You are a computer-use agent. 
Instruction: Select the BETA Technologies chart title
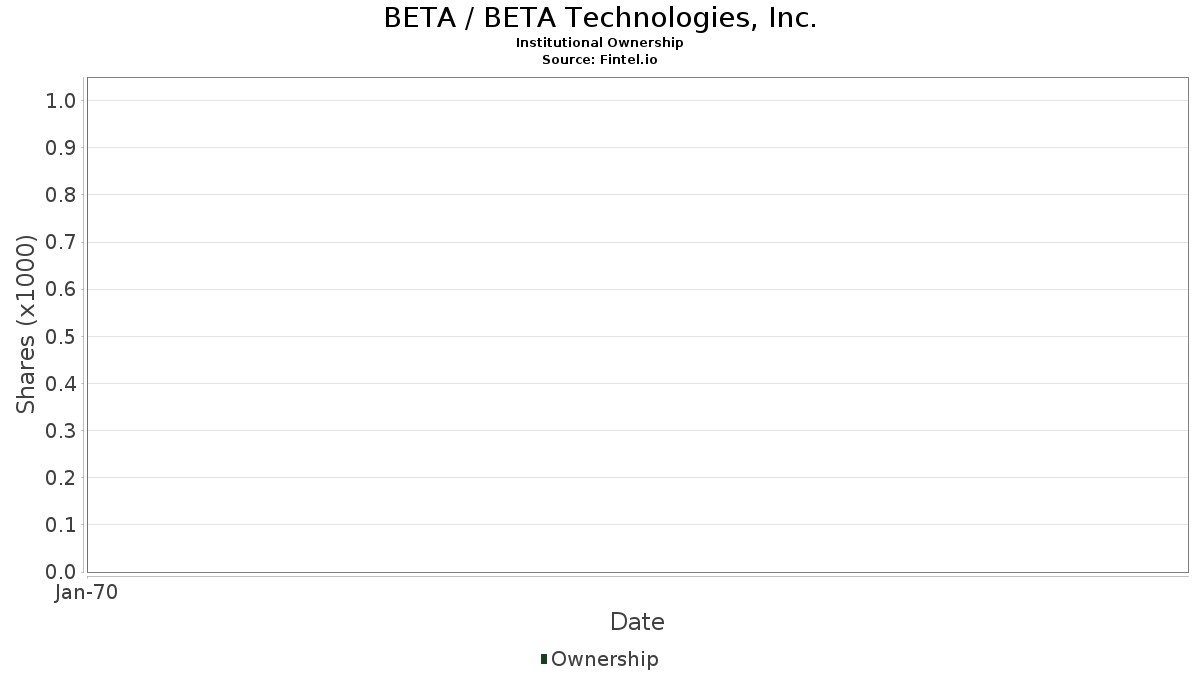coord(600,18)
